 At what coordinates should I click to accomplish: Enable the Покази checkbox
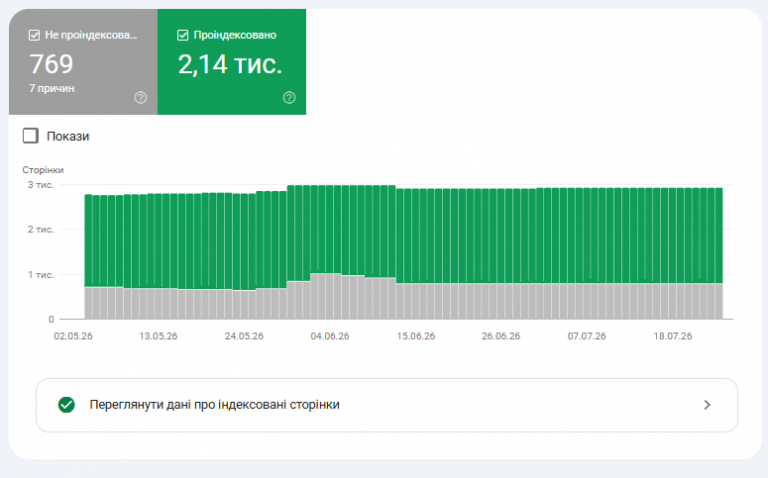(x=30, y=136)
